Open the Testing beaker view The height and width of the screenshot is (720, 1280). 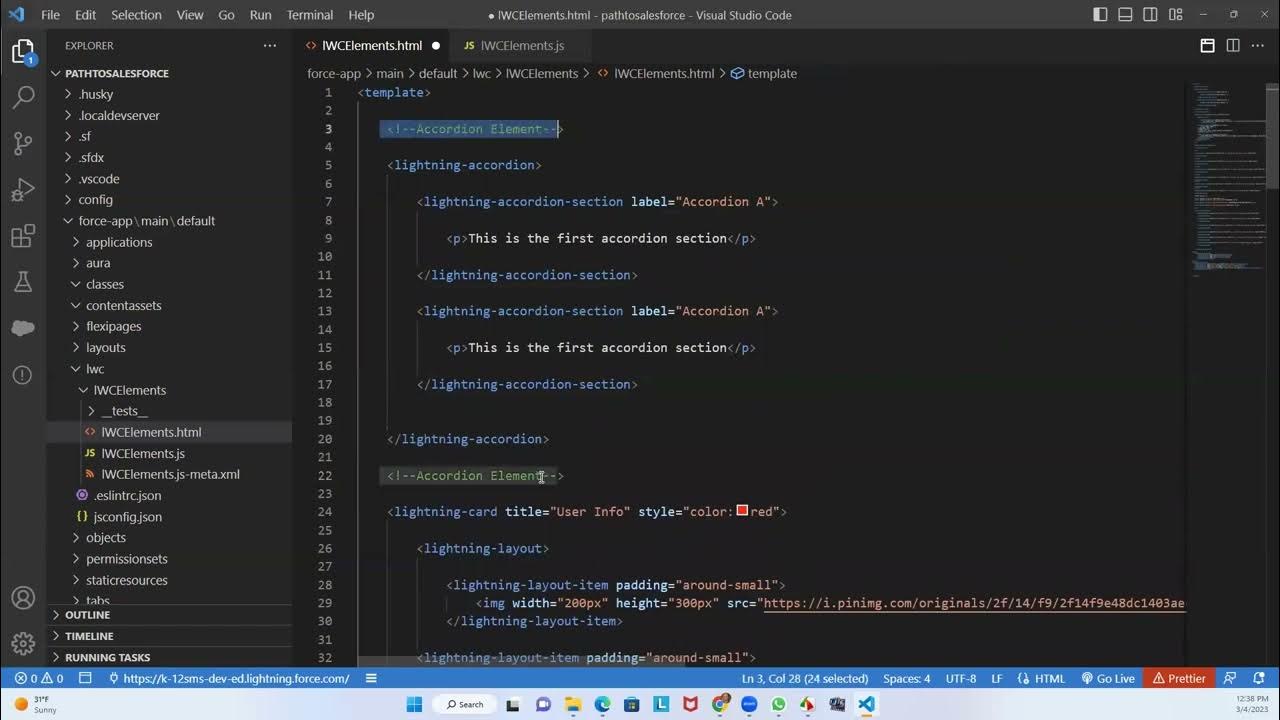tap(23, 283)
